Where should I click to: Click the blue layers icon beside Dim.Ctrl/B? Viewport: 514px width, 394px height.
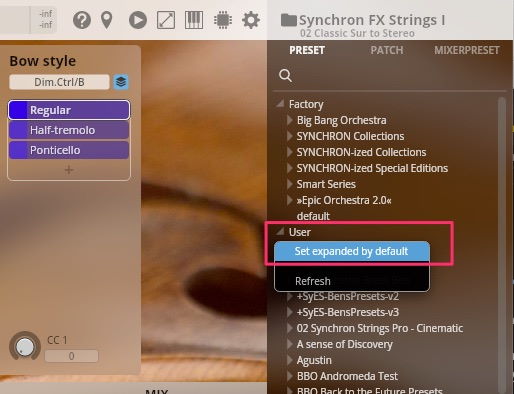point(121,82)
